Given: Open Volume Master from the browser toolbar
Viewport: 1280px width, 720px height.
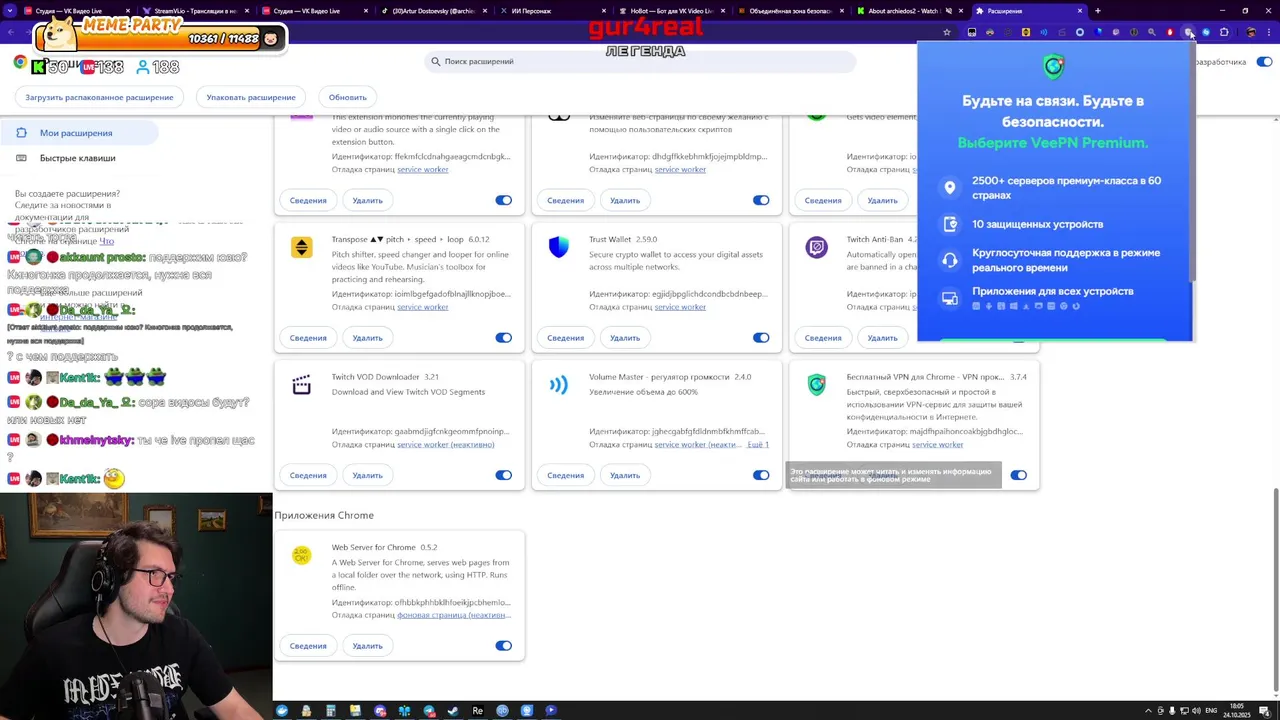Looking at the screenshot, I should pos(1044,32).
